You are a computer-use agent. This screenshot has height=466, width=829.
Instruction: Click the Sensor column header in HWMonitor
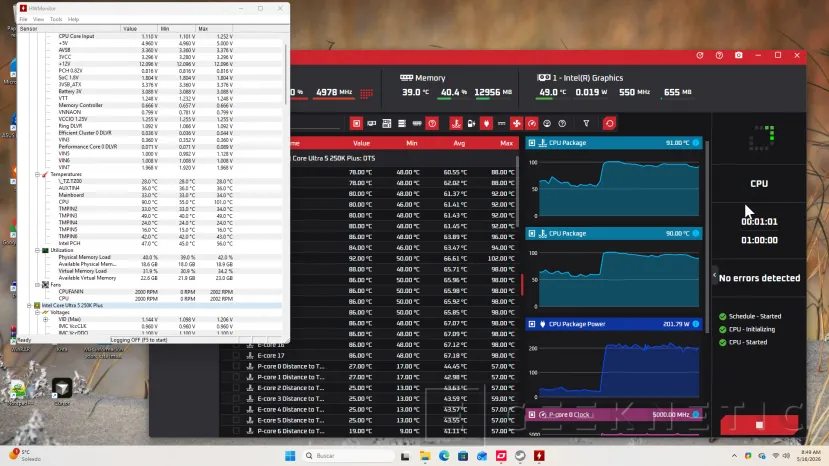69,29
